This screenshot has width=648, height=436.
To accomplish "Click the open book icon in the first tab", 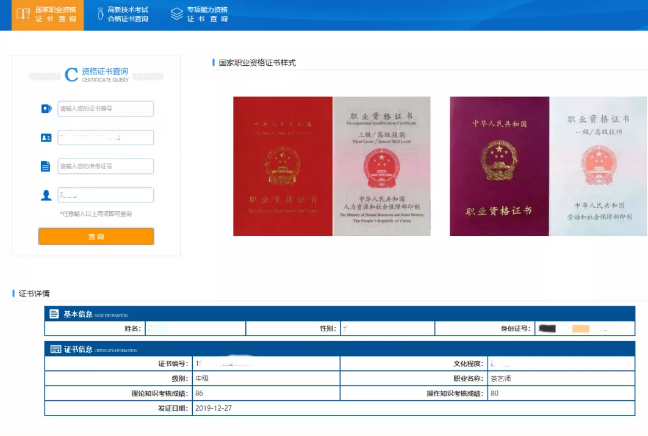I will [19, 13].
